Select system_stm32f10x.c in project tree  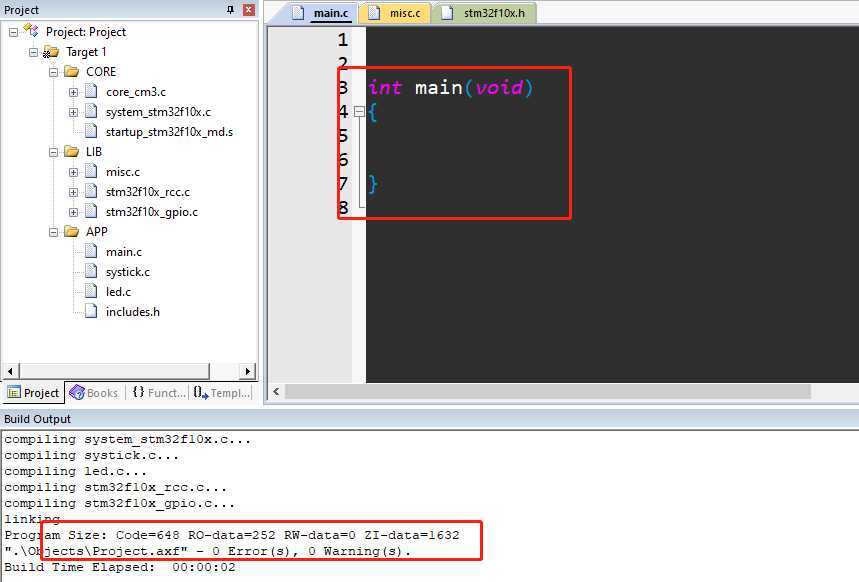(158, 112)
